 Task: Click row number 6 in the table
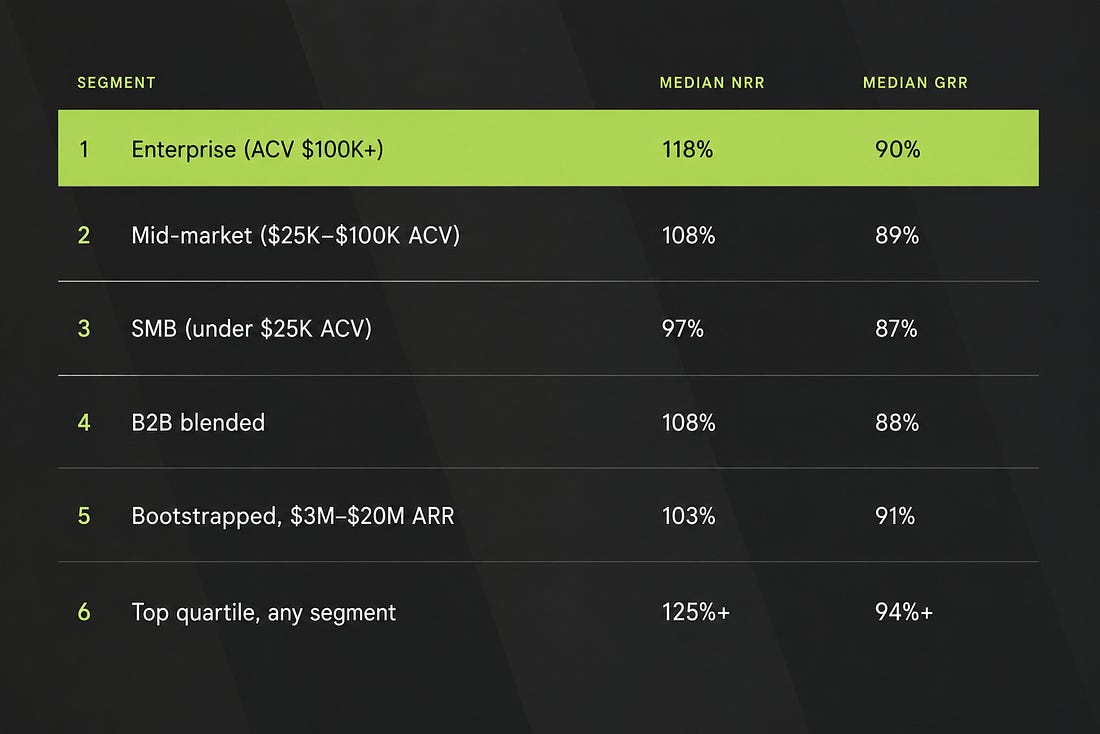coord(84,612)
